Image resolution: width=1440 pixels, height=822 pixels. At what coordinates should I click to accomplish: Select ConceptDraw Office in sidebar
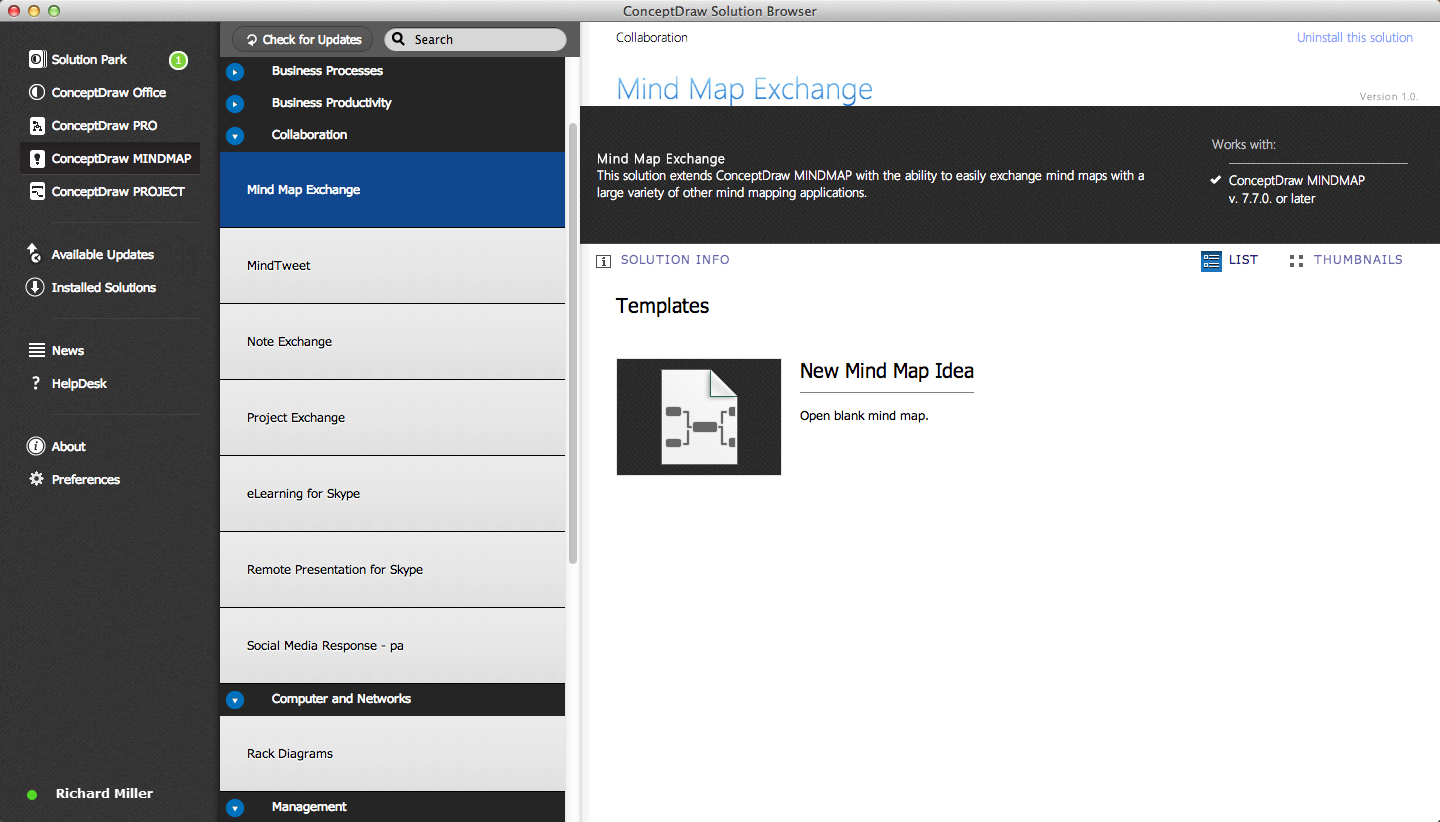(x=109, y=93)
